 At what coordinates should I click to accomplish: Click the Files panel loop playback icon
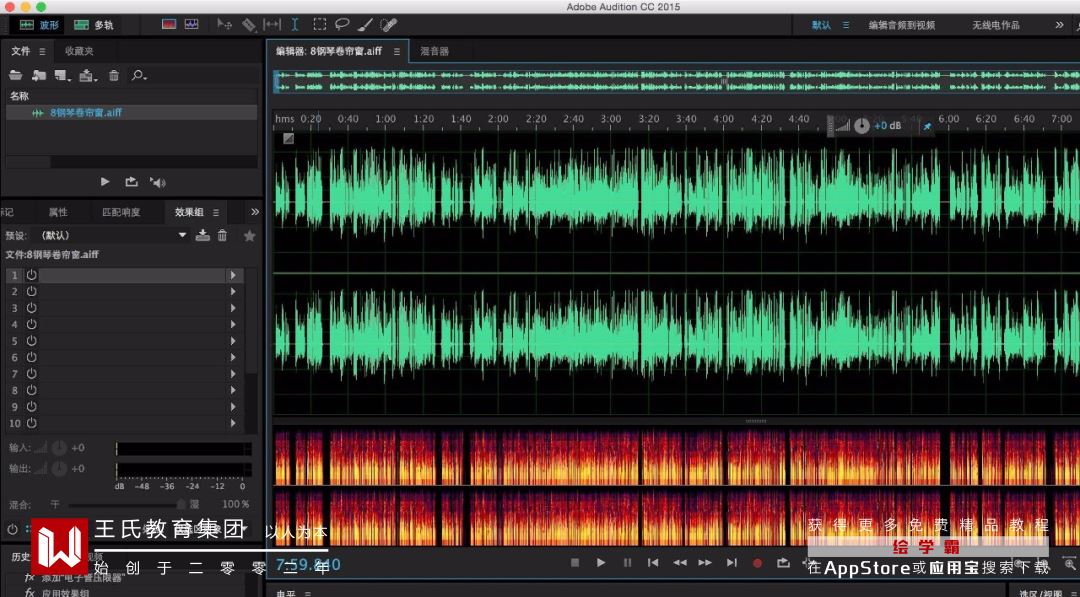coord(131,182)
